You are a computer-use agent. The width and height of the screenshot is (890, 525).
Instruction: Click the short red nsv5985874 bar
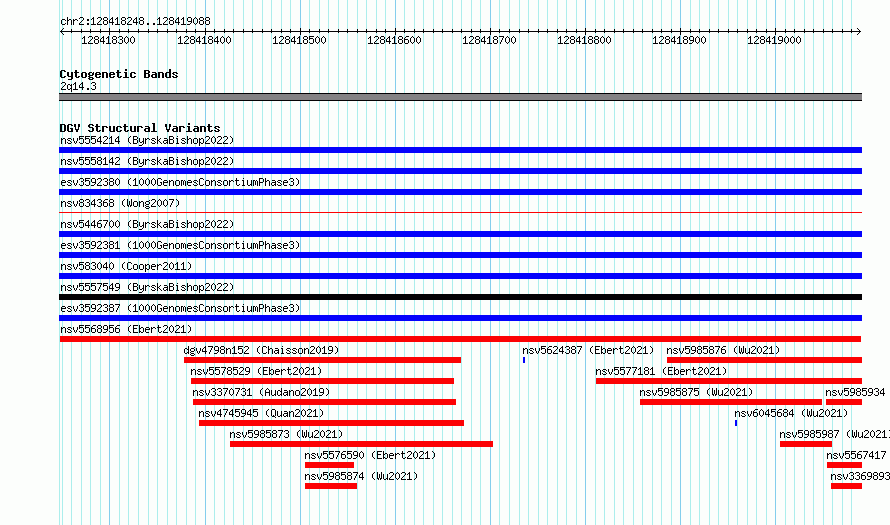331,486
